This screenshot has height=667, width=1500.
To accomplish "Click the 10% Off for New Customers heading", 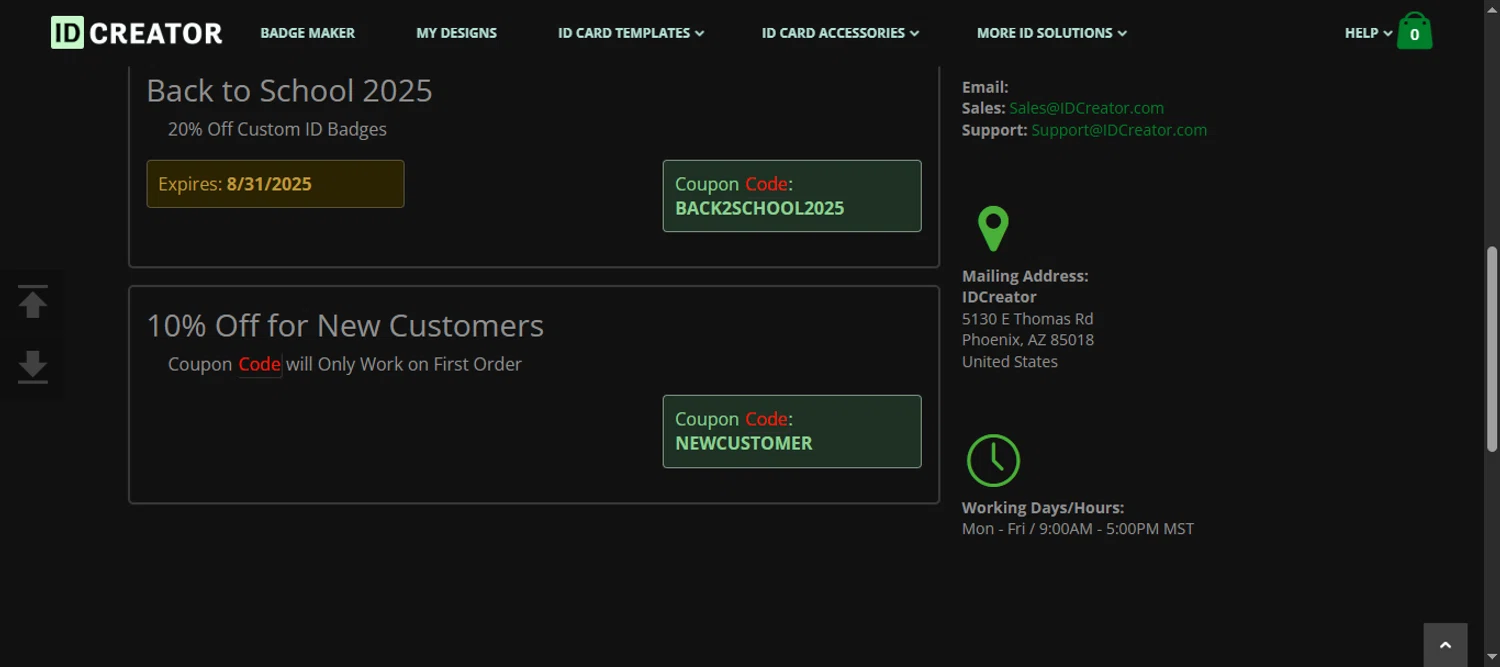I will click(345, 325).
